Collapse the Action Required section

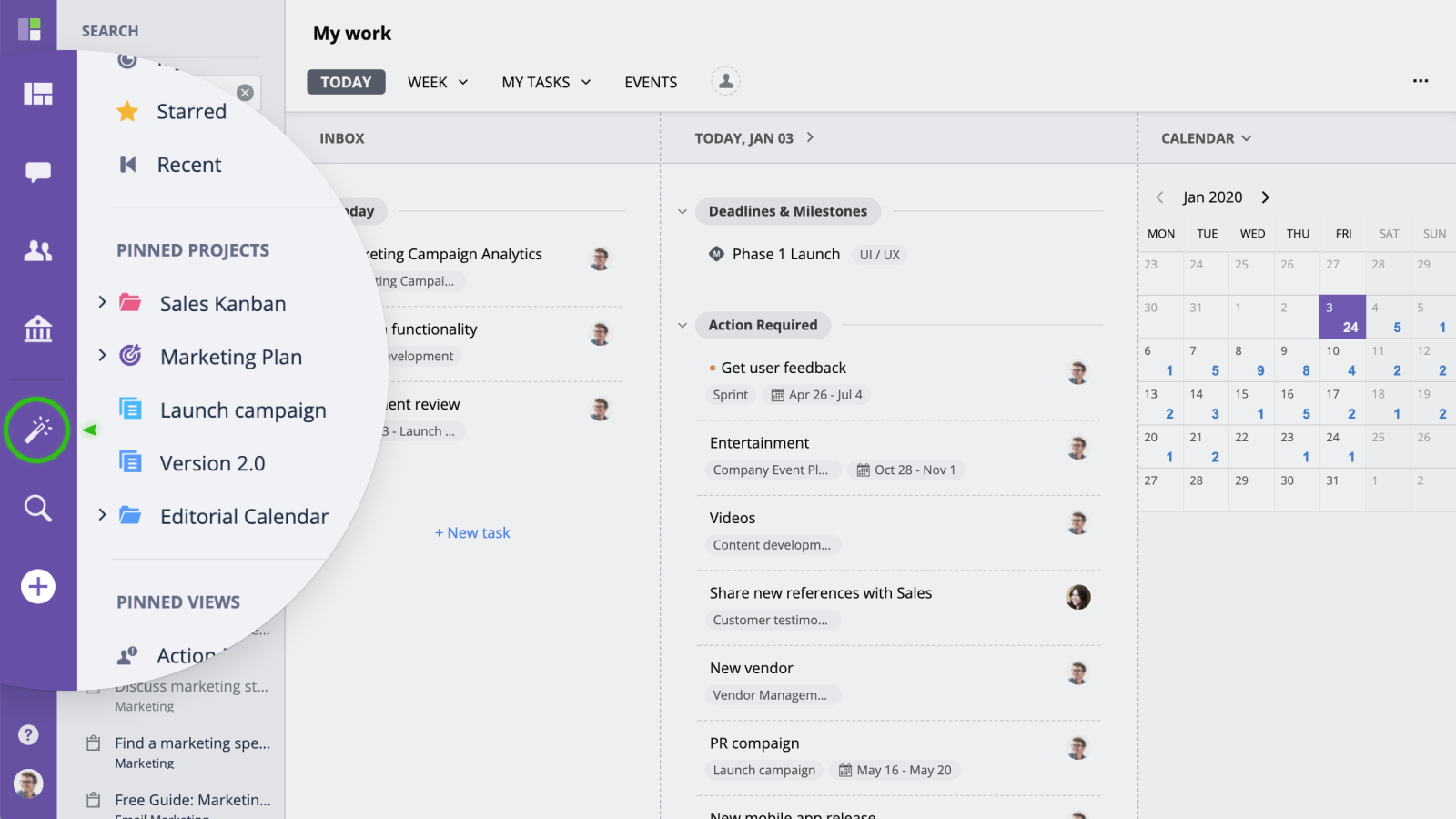pos(682,325)
